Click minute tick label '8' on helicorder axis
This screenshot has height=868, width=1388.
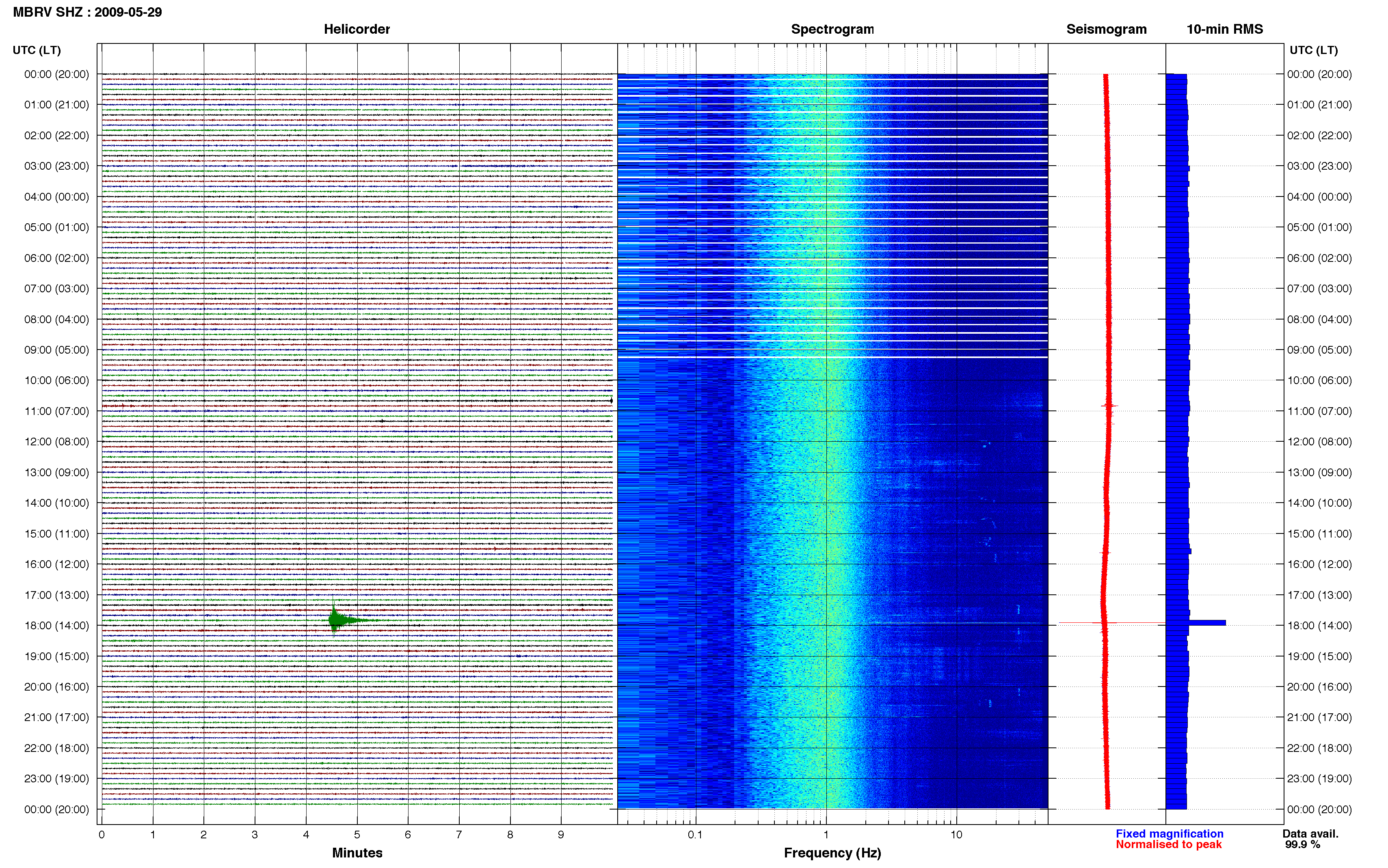click(x=510, y=835)
